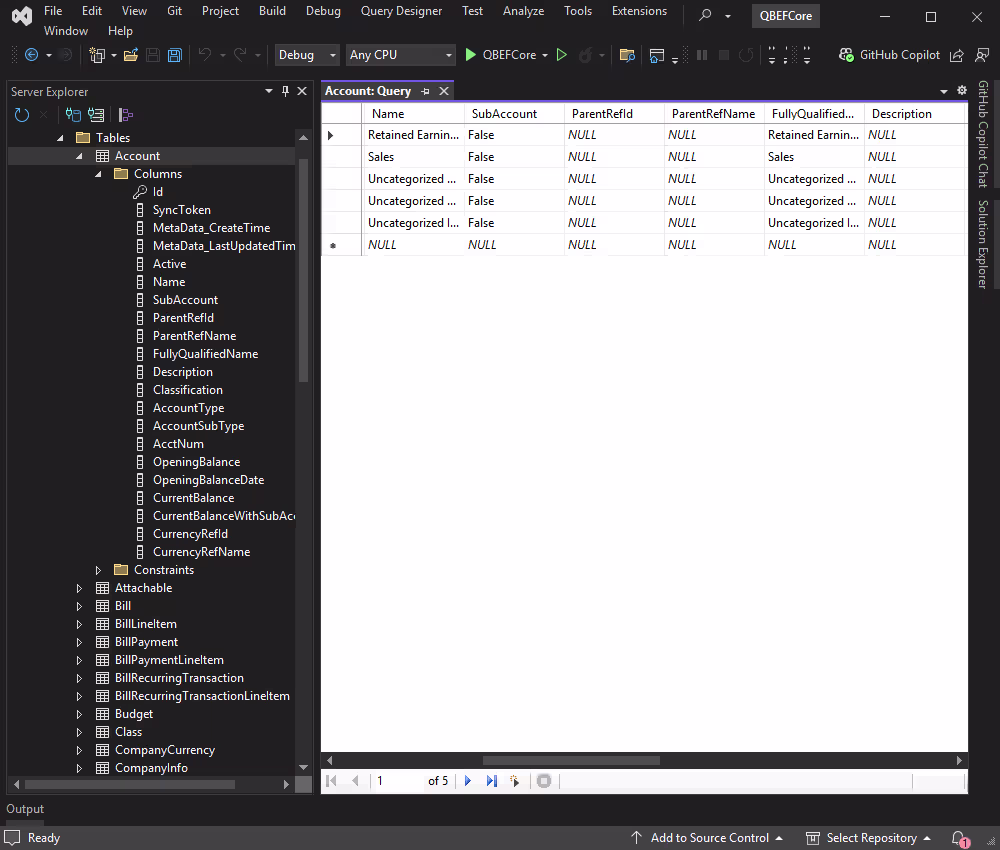The image size is (1000, 850).
Task: Pin the Account: Query tab
Action: click(425, 92)
